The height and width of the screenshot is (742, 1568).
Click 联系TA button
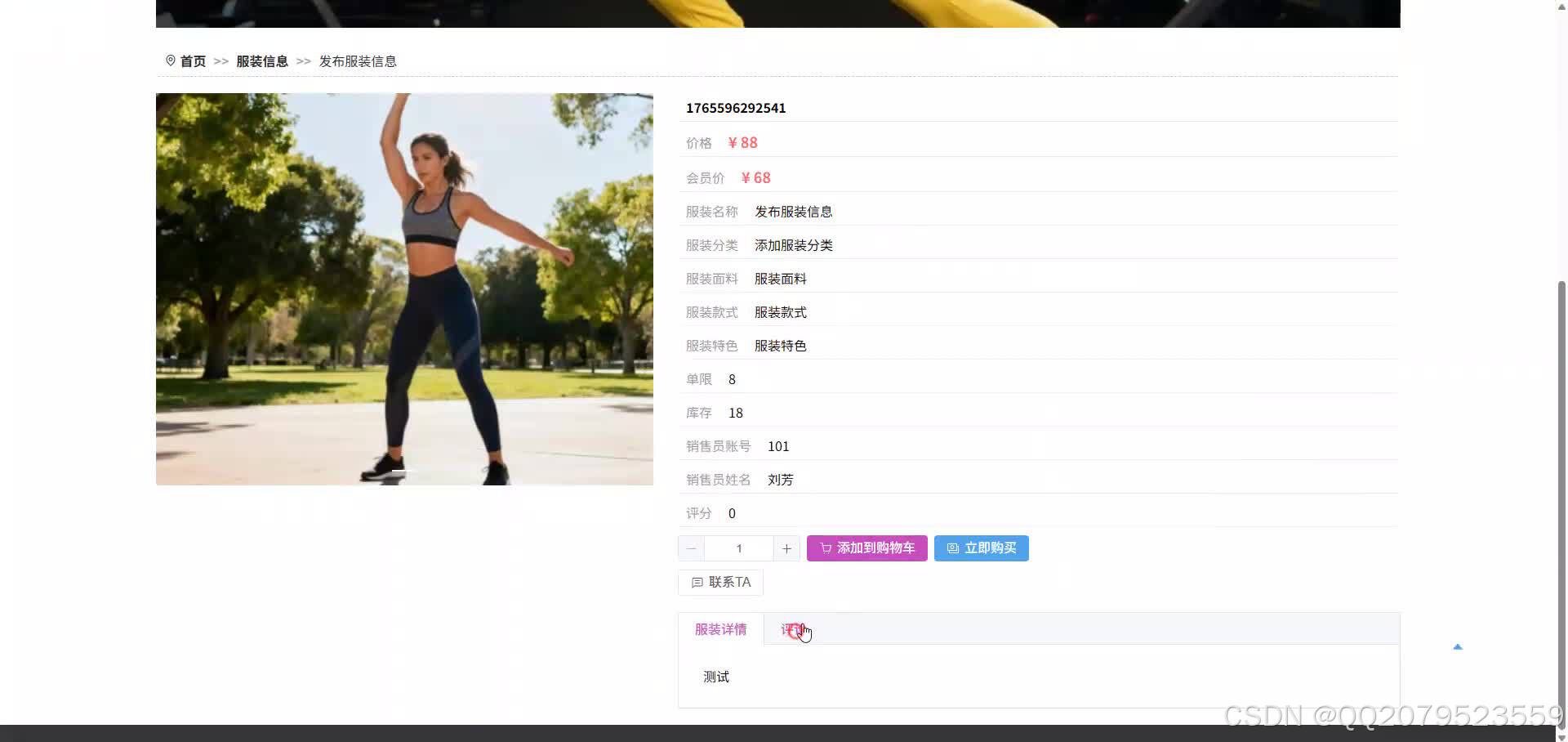(x=721, y=583)
